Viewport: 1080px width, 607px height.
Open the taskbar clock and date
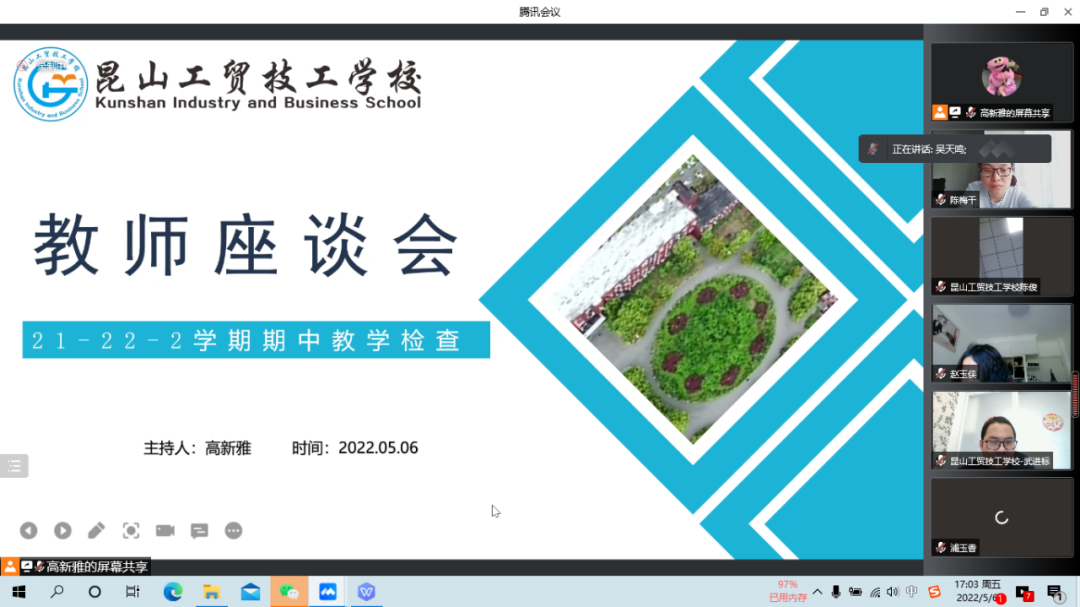978,592
